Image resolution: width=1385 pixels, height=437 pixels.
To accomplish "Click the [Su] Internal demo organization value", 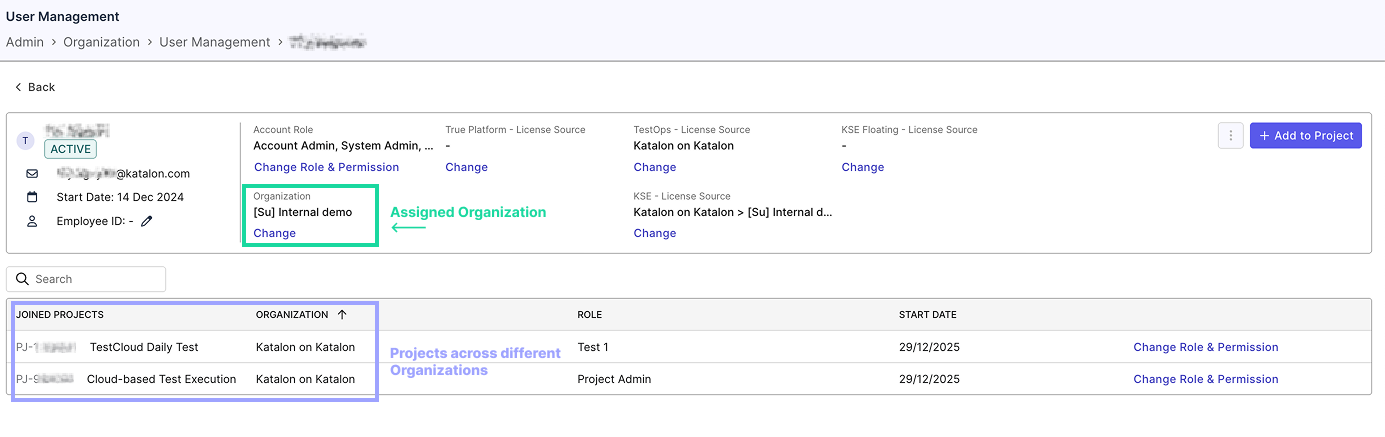I will pyautogui.click(x=303, y=212).
